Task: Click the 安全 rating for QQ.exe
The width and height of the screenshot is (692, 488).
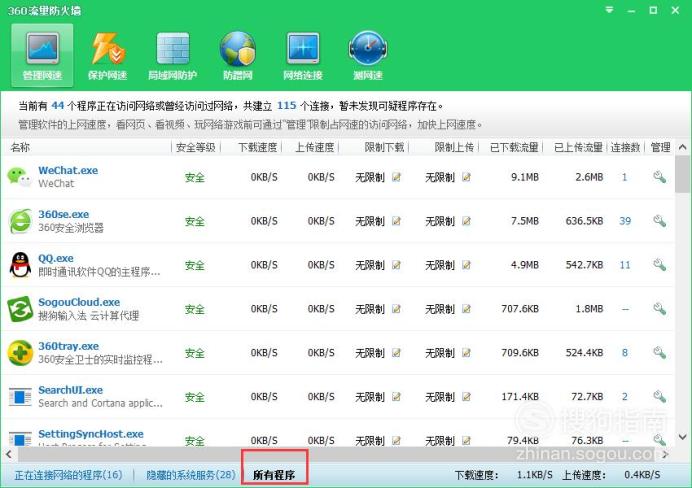Action: tap(195, 265)
